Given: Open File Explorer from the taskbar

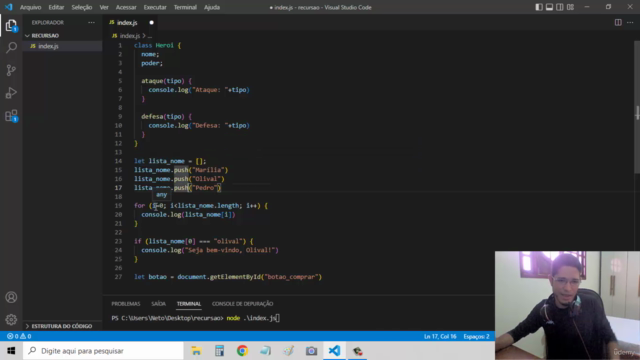Looking at the screenshot, I should (x=196, y=351).
